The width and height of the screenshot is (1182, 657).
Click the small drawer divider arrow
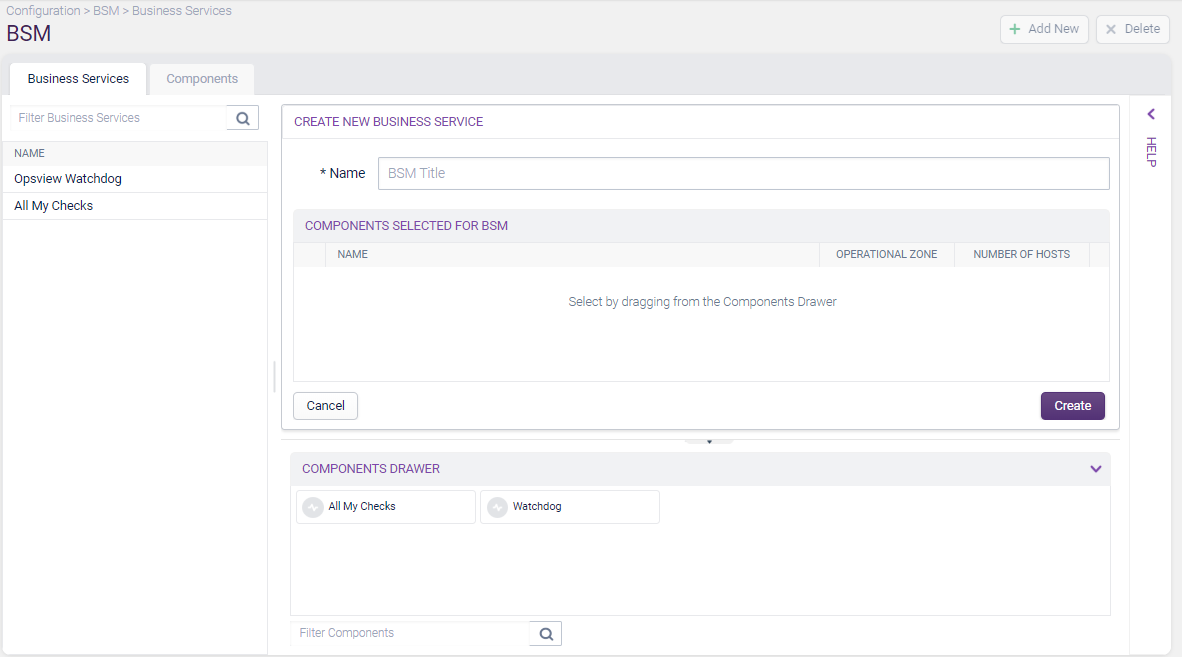(709, 442)
